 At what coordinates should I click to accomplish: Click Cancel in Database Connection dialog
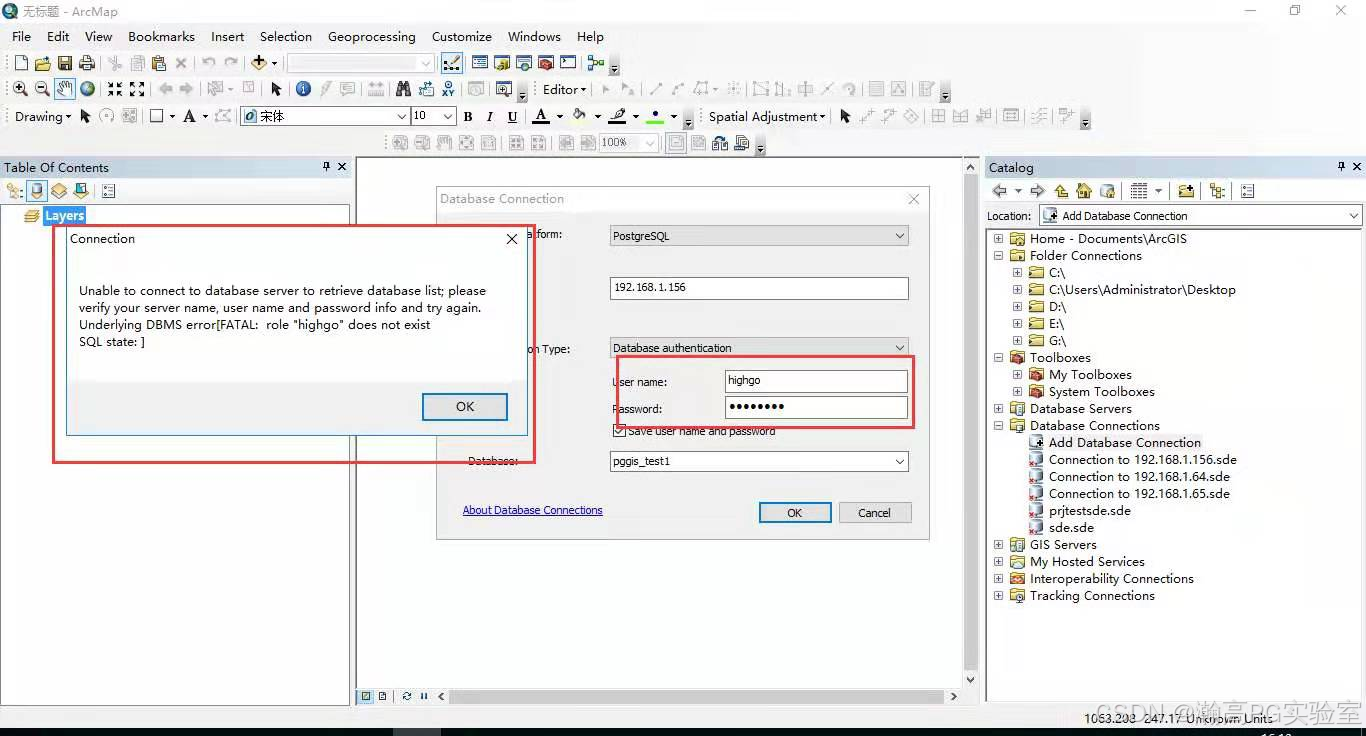pos(874,512)
